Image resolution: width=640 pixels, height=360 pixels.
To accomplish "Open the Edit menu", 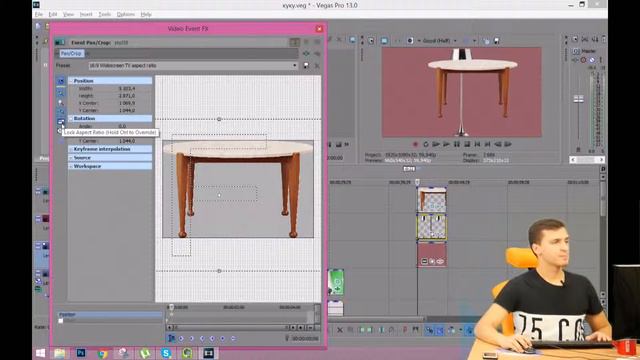I will 53,14.
